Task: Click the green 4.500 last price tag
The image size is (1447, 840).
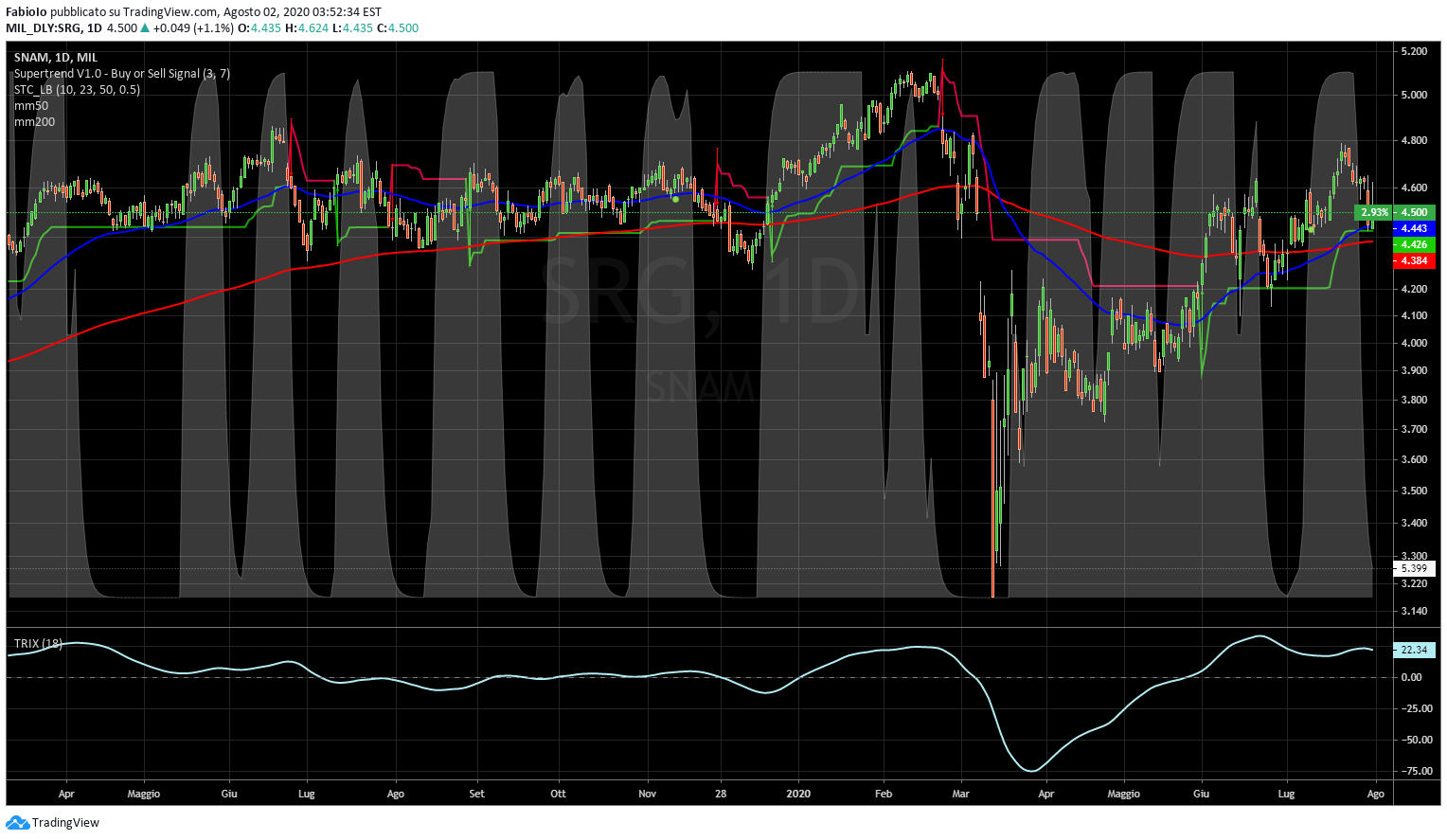Action: pyautogui.click(x=1414, y=212)
